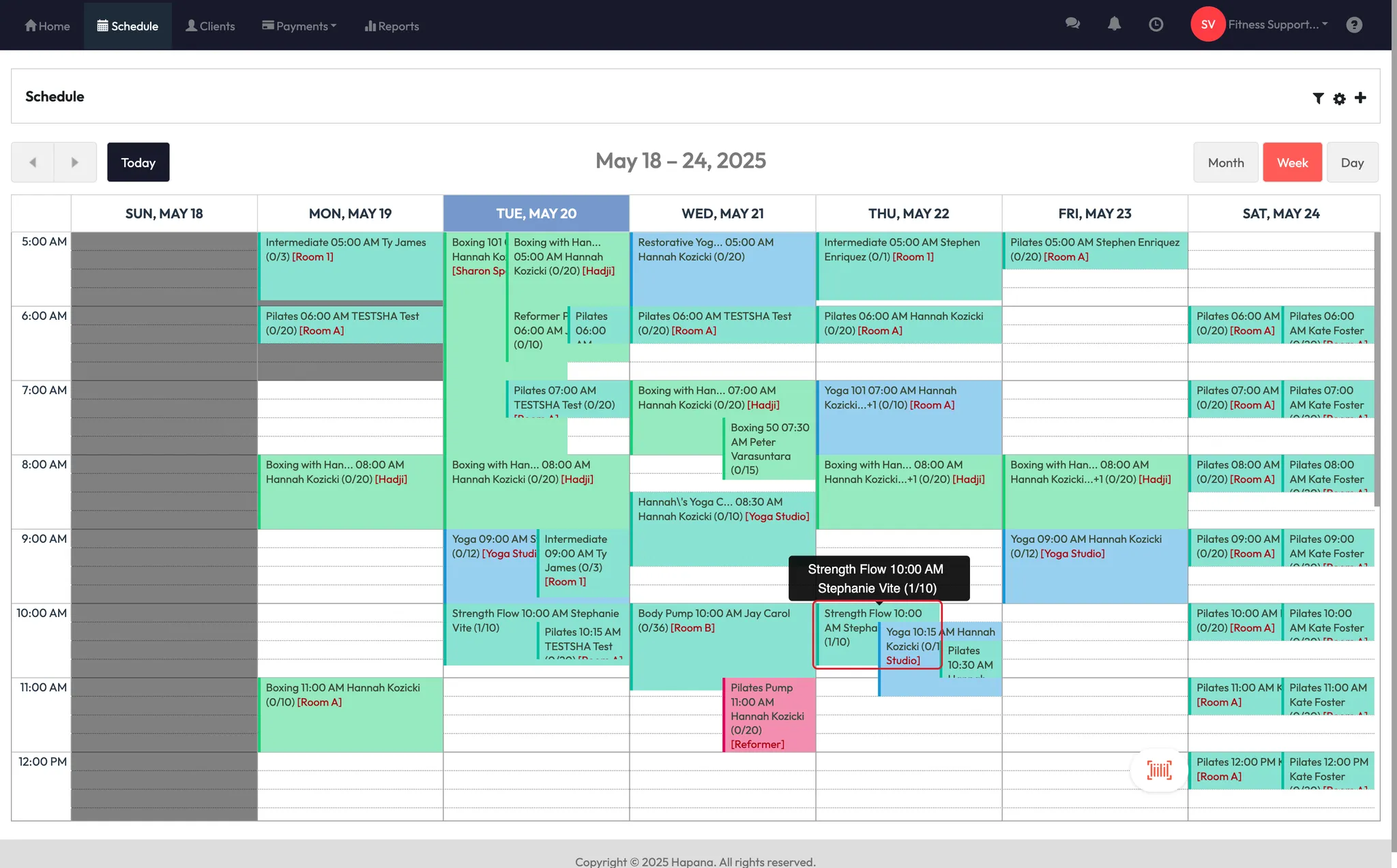Screen dimensions: 1397x868
Task: Open the clock history icon
Action: click(x=1156, y=25)
